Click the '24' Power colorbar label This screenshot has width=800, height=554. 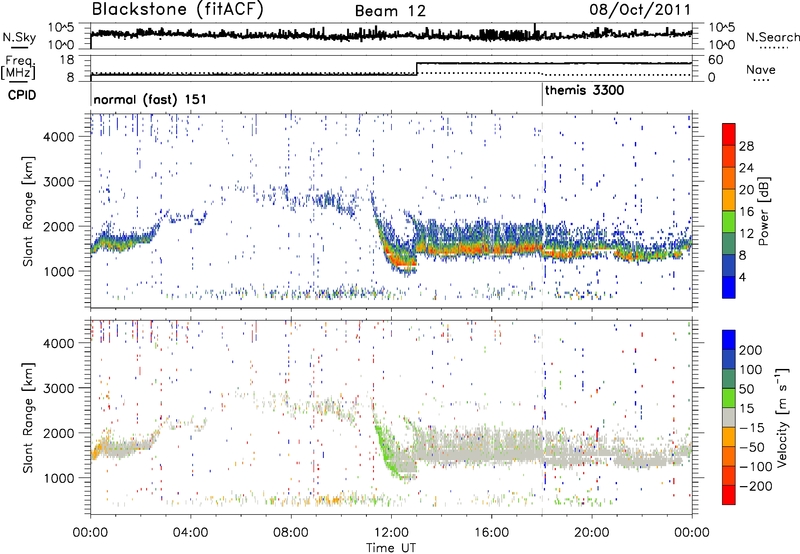[746, 168]
